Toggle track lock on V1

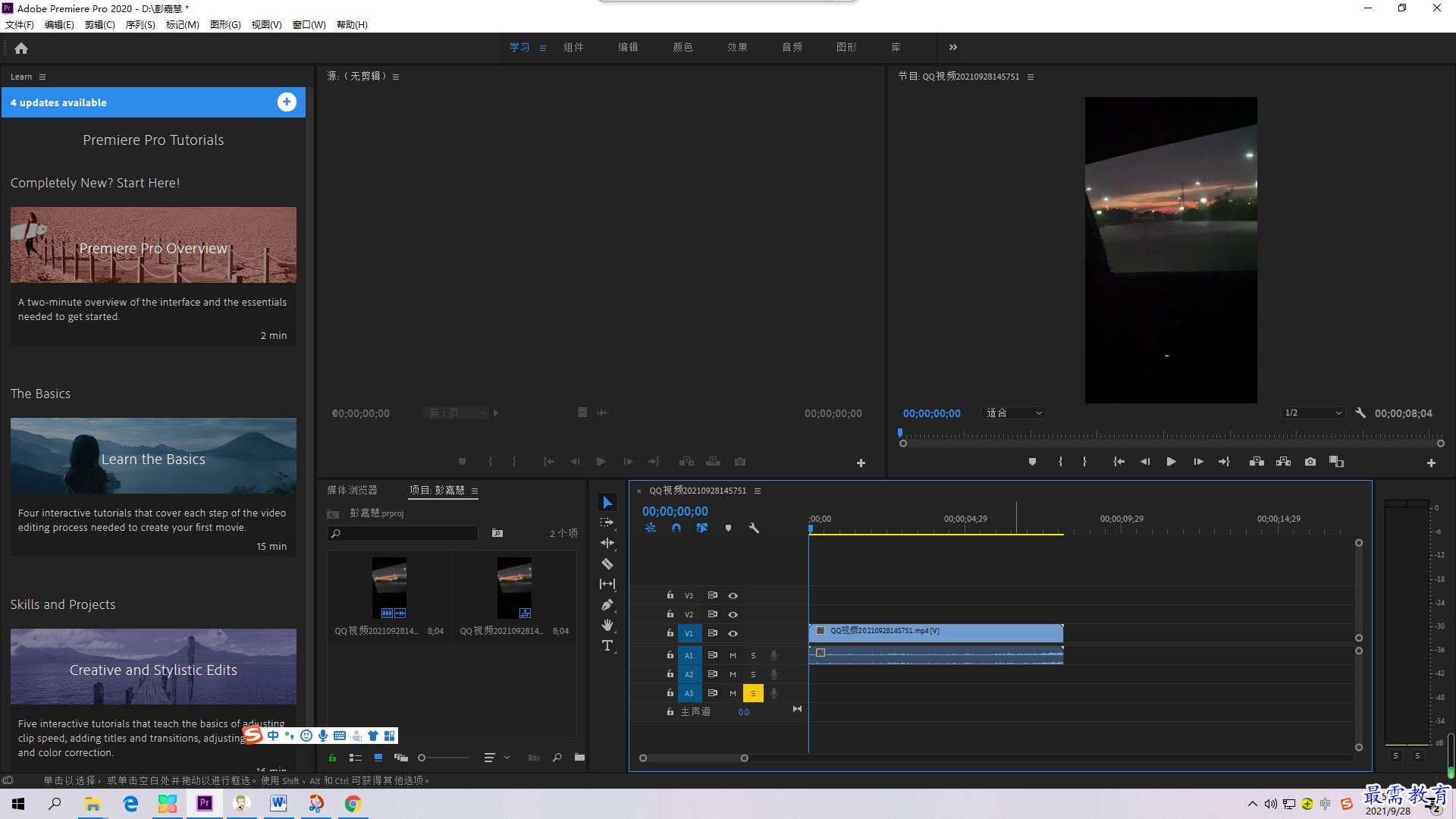tap(670, 632)
